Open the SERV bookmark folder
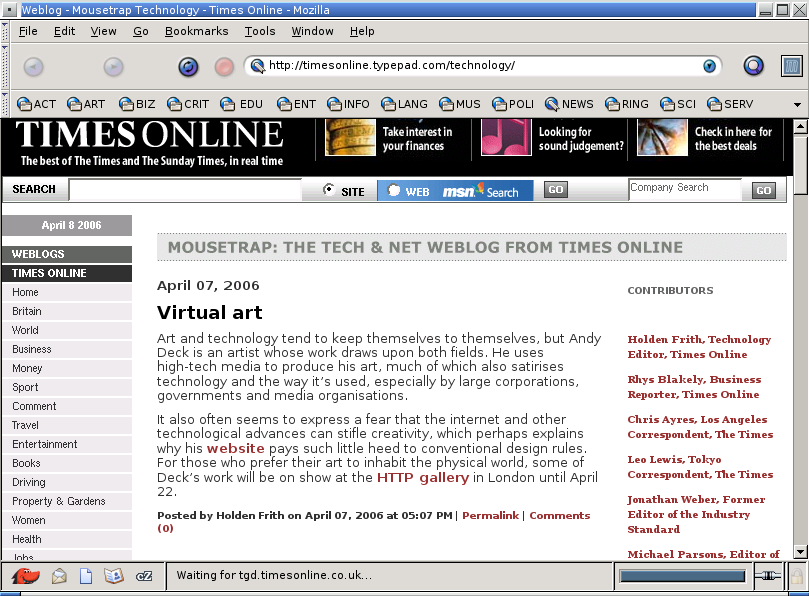 [730, 104]
